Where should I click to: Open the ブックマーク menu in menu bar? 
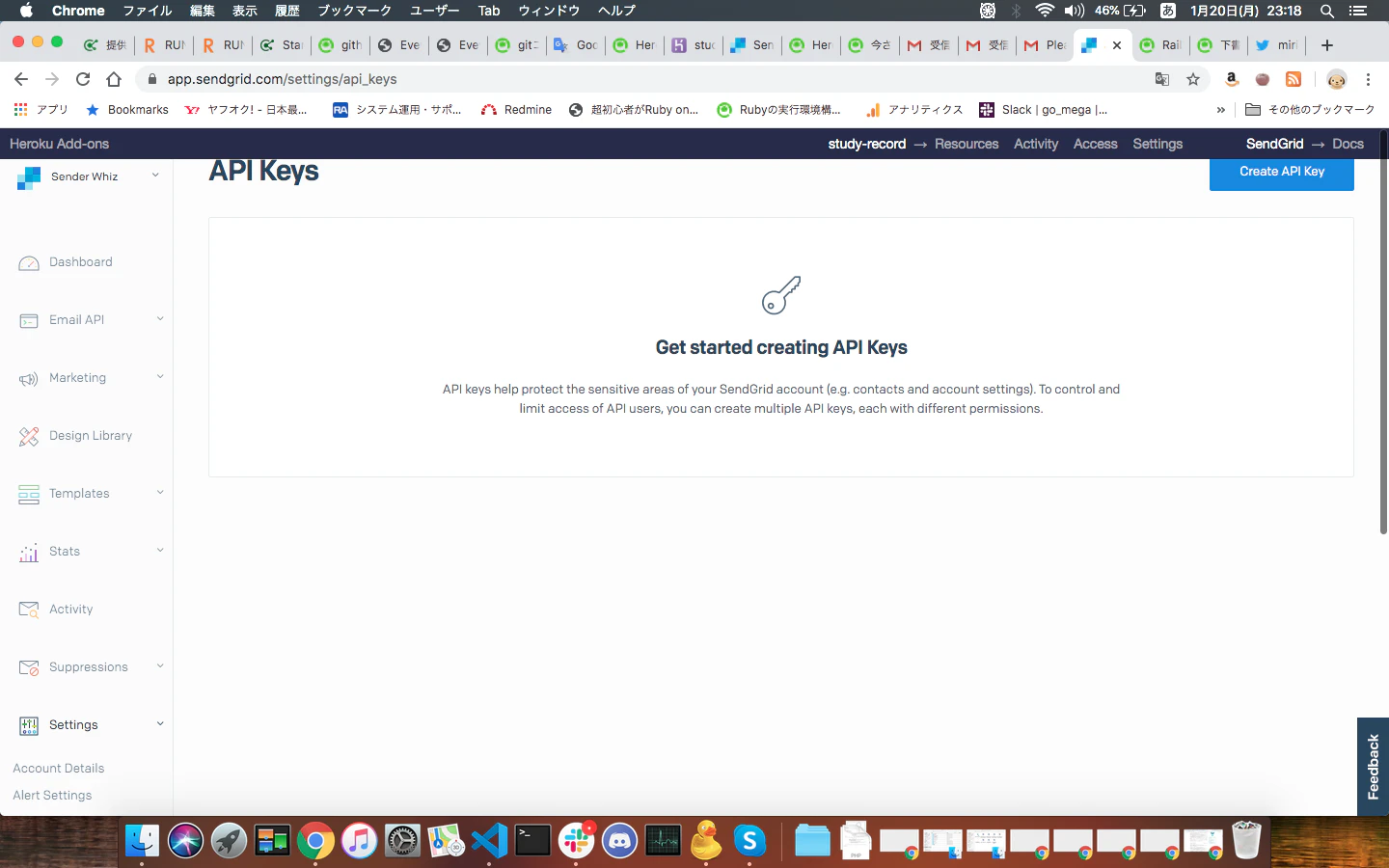(x=355, y=11)
